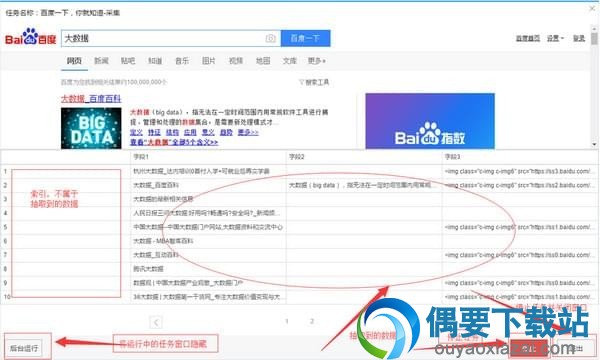This screenshot has height=360, width=600.
Task: Switch to the 贴吧 tab
Action: pos(128,61)
